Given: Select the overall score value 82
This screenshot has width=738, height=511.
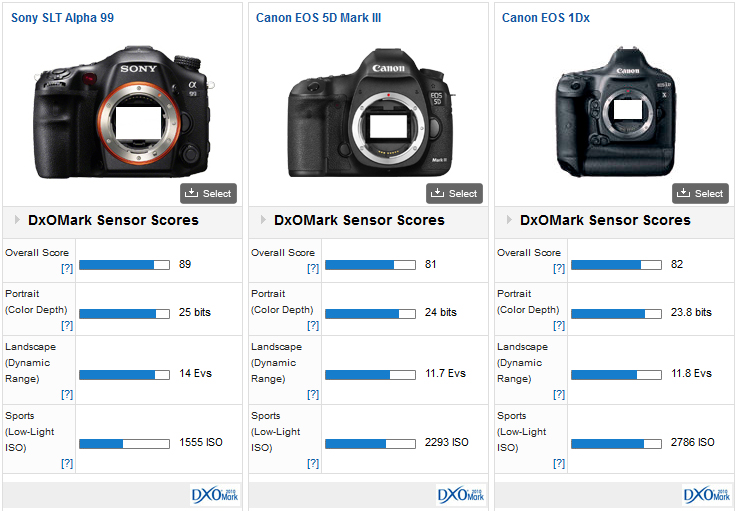Looking at the screenshot, I should pyautogui.click(x=677, y=264).
